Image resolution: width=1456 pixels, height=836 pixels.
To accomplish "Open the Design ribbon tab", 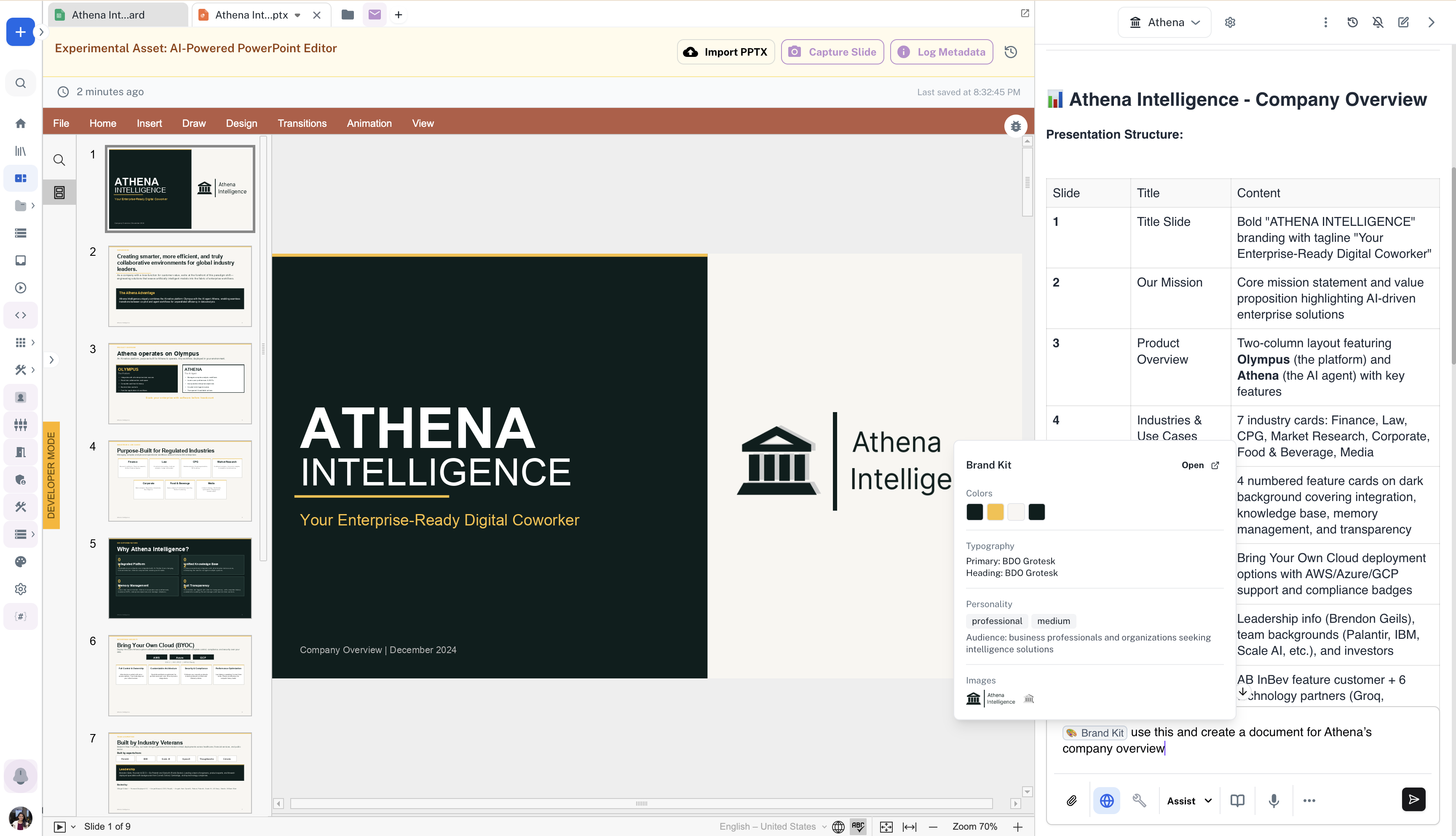I will point(241,123).
